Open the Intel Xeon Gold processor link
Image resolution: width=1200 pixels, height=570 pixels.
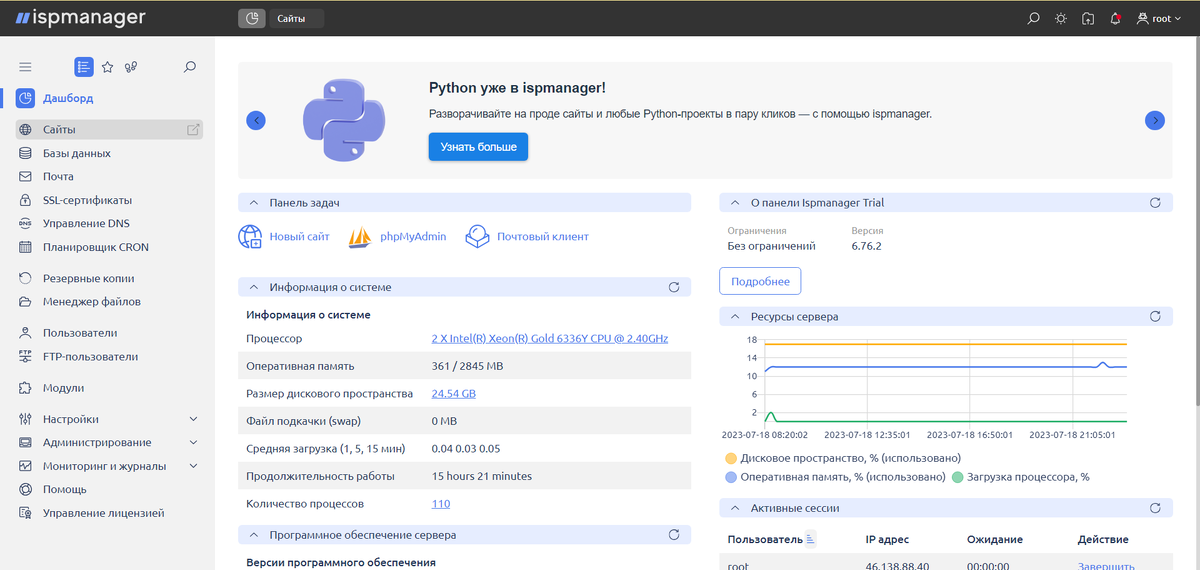click(x=550, y=339)
